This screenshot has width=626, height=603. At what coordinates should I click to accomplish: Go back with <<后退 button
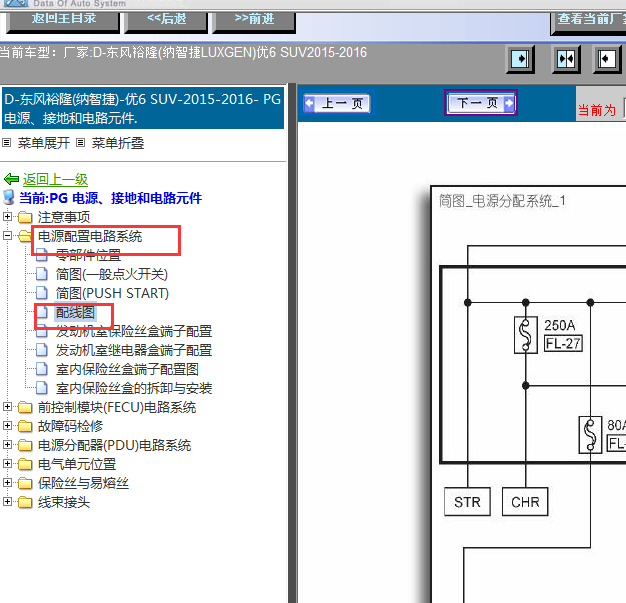pos(166,21)
